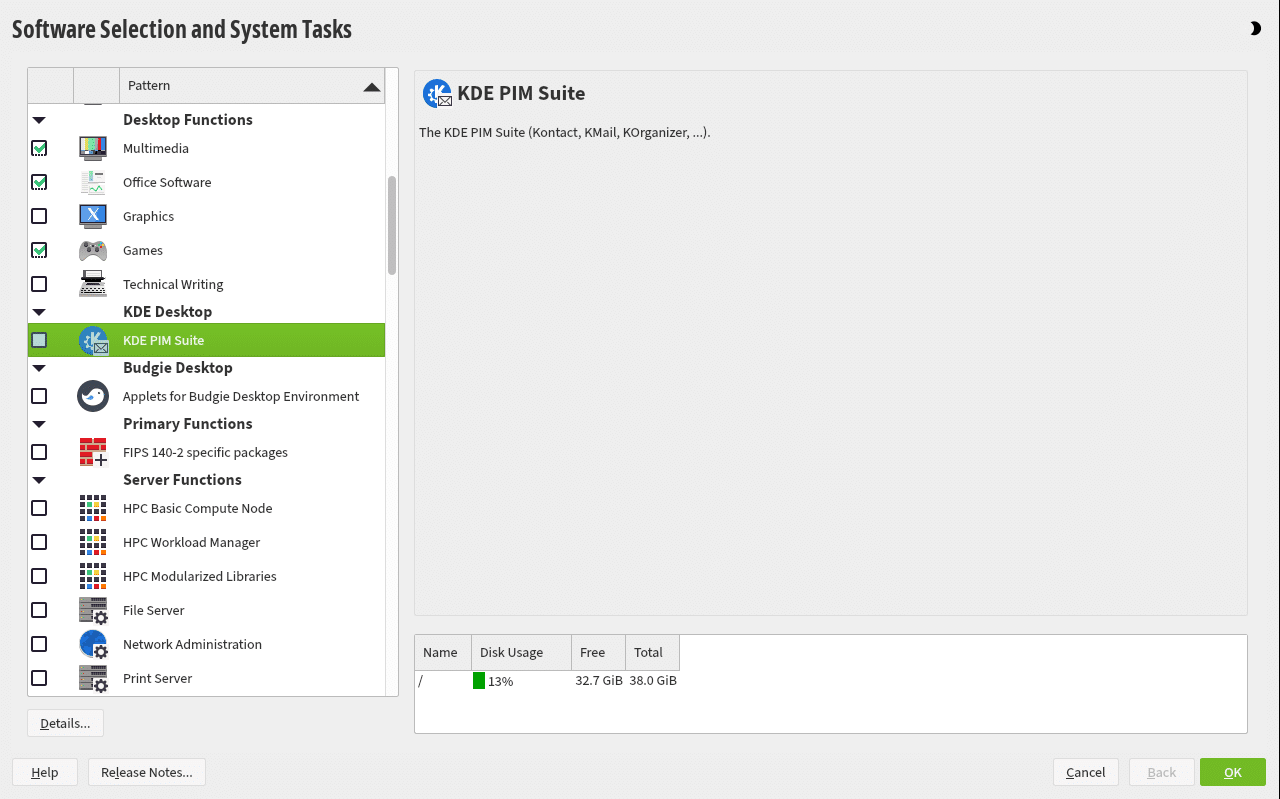Select the Office Software label

click(167, 182)
